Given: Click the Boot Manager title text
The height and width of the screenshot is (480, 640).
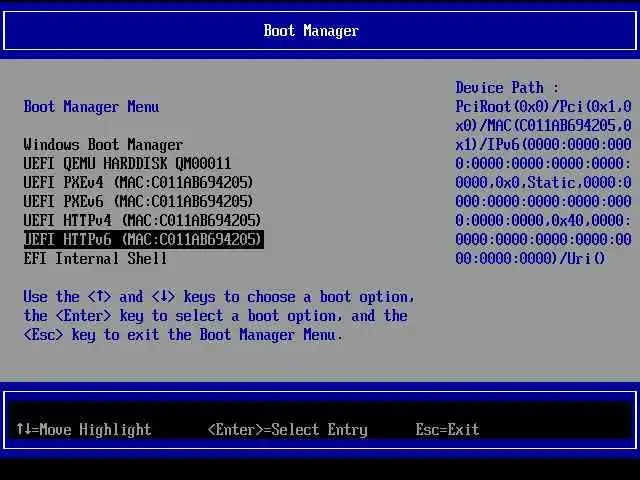Looking at the screenshot, I should pyautogui.click(x=311, y=31).
